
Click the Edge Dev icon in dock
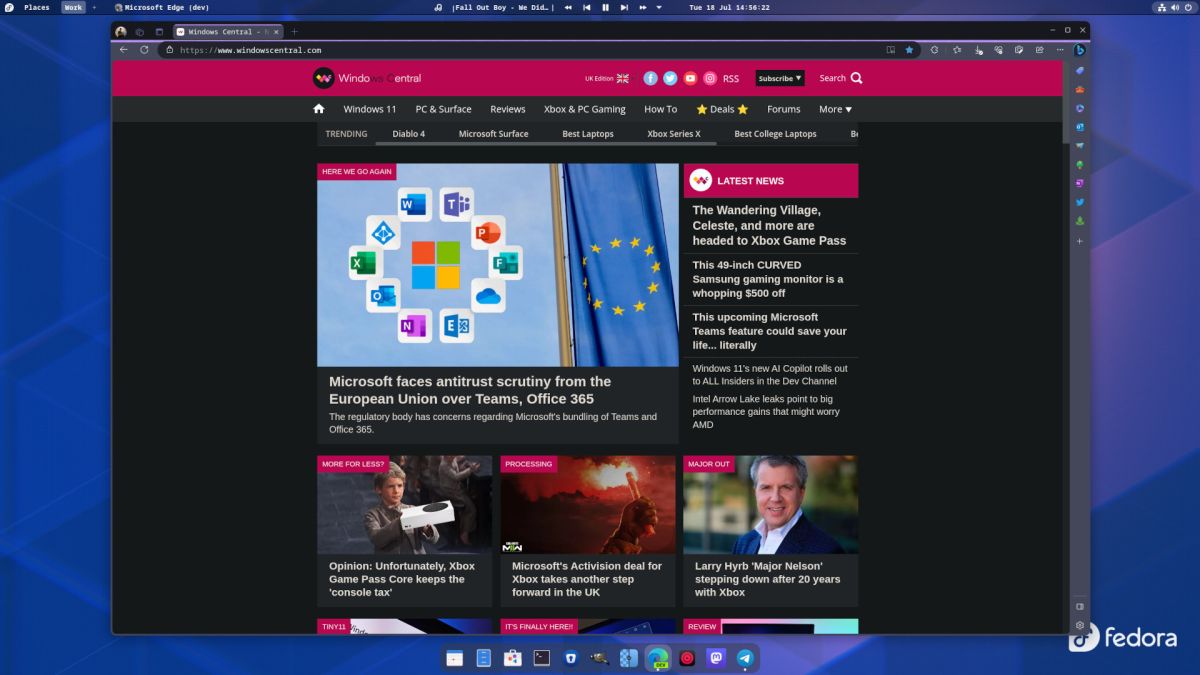point(658,658)
